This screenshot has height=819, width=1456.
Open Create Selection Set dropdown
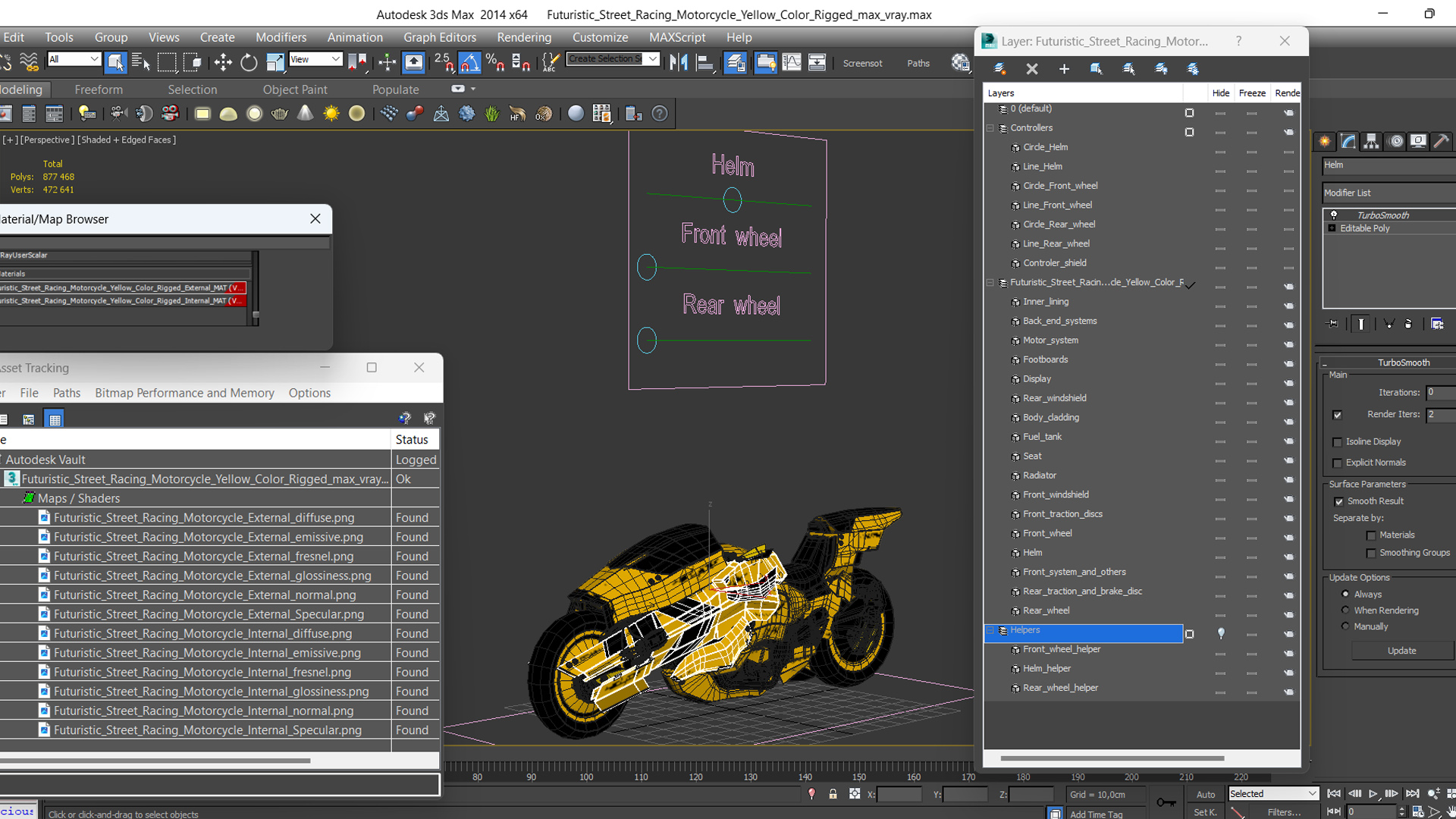pos(613,59)
